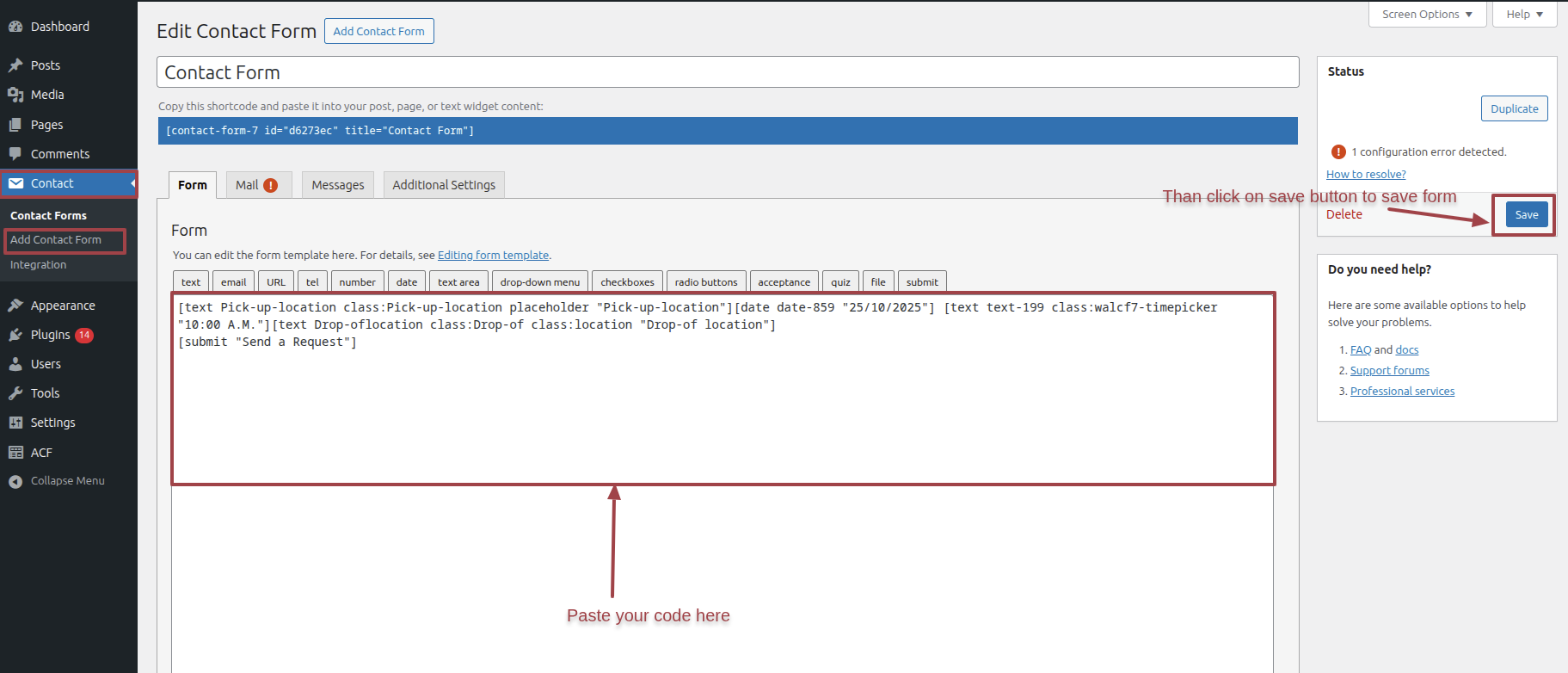The image size is (1568, 673).
Task: Click the Contact Form title field
Action: point(727,72)
